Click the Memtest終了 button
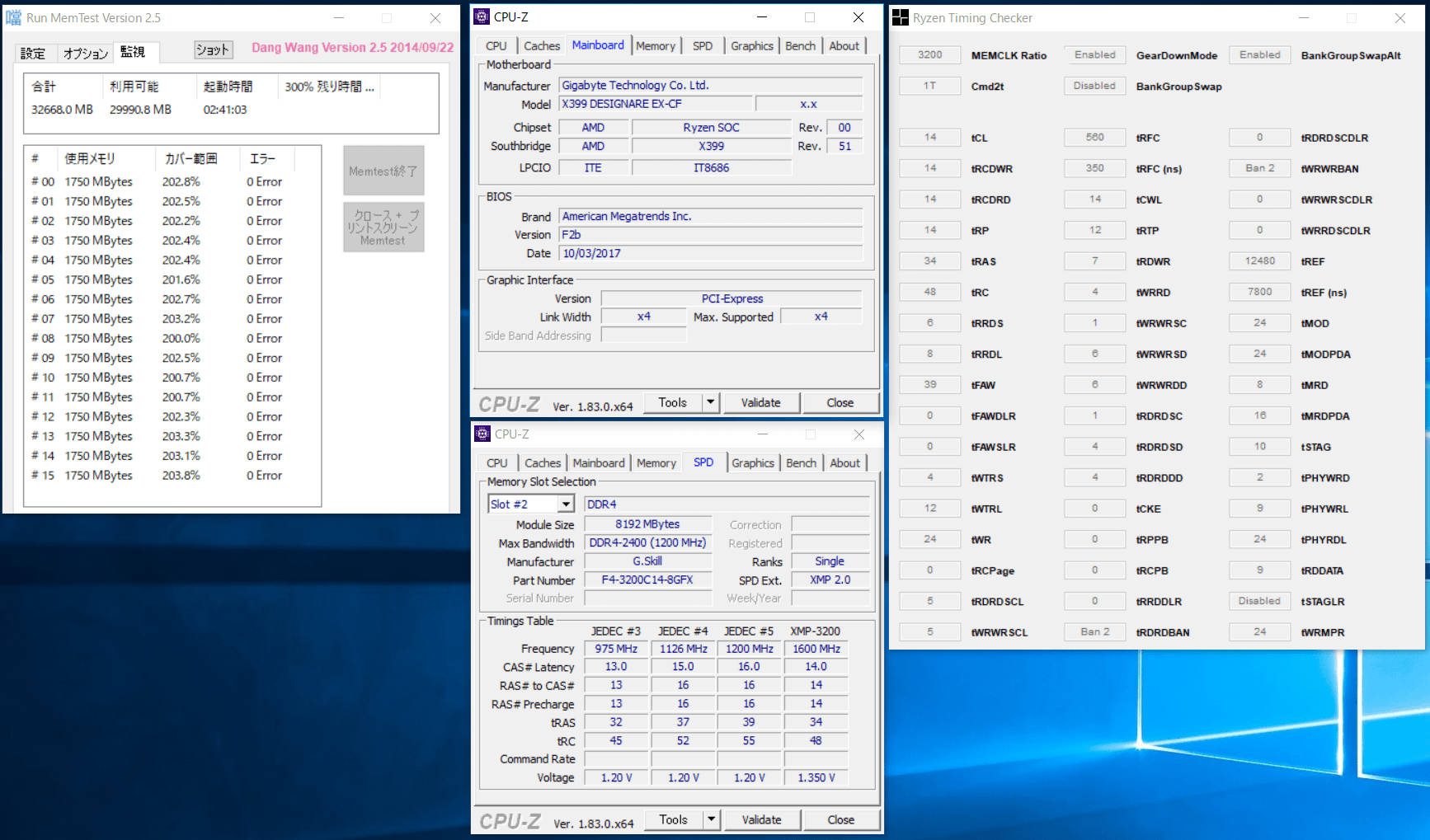1430x840 pixels. tap(383, 171)
